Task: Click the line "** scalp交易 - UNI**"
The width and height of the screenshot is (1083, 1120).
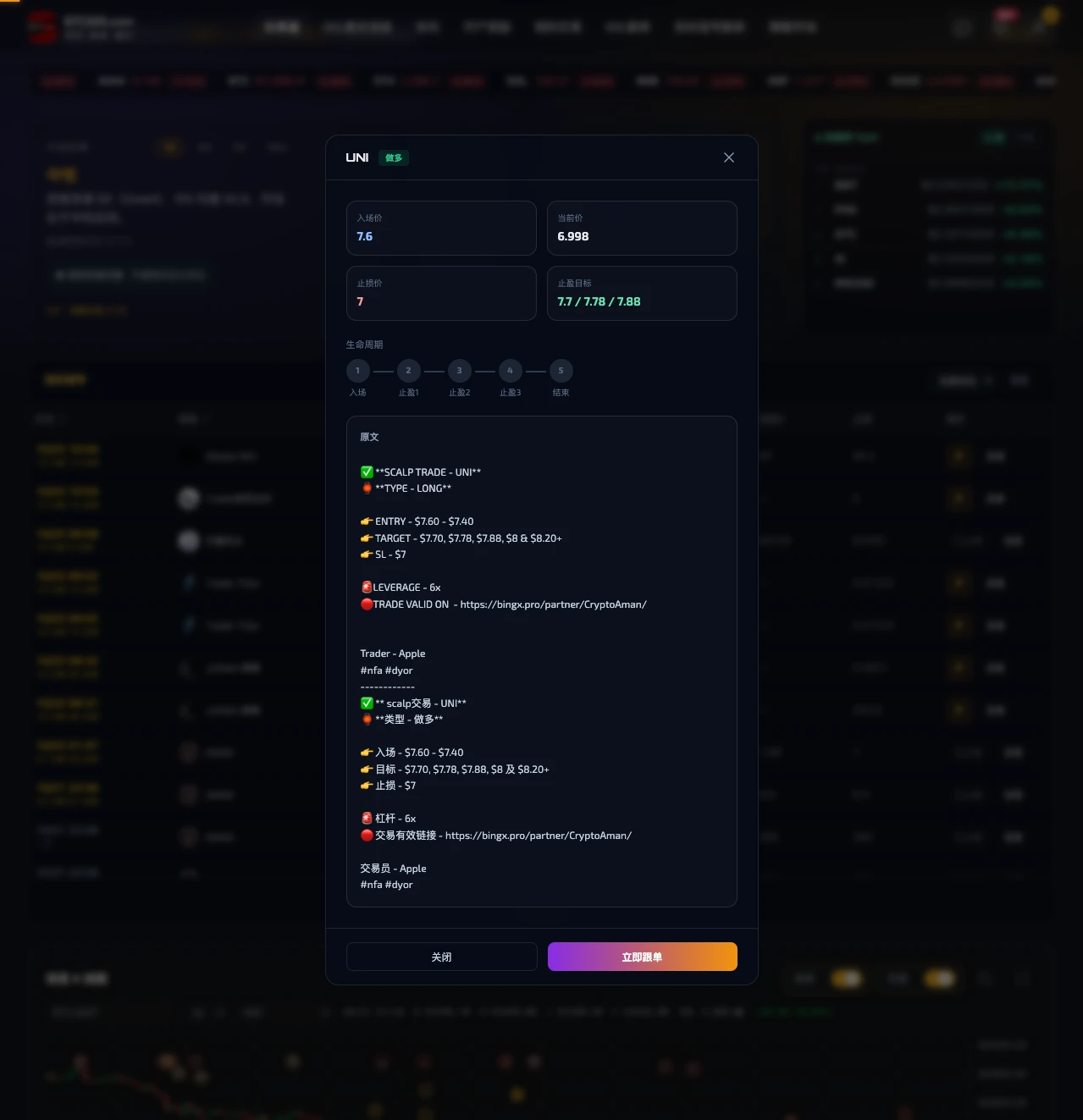Action: (x=413, y=703)
